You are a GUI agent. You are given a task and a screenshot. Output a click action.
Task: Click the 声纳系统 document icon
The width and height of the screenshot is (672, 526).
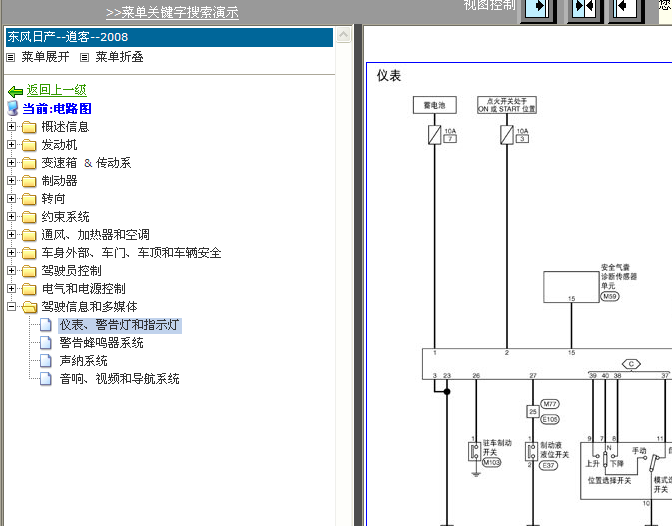click(46, 361)
